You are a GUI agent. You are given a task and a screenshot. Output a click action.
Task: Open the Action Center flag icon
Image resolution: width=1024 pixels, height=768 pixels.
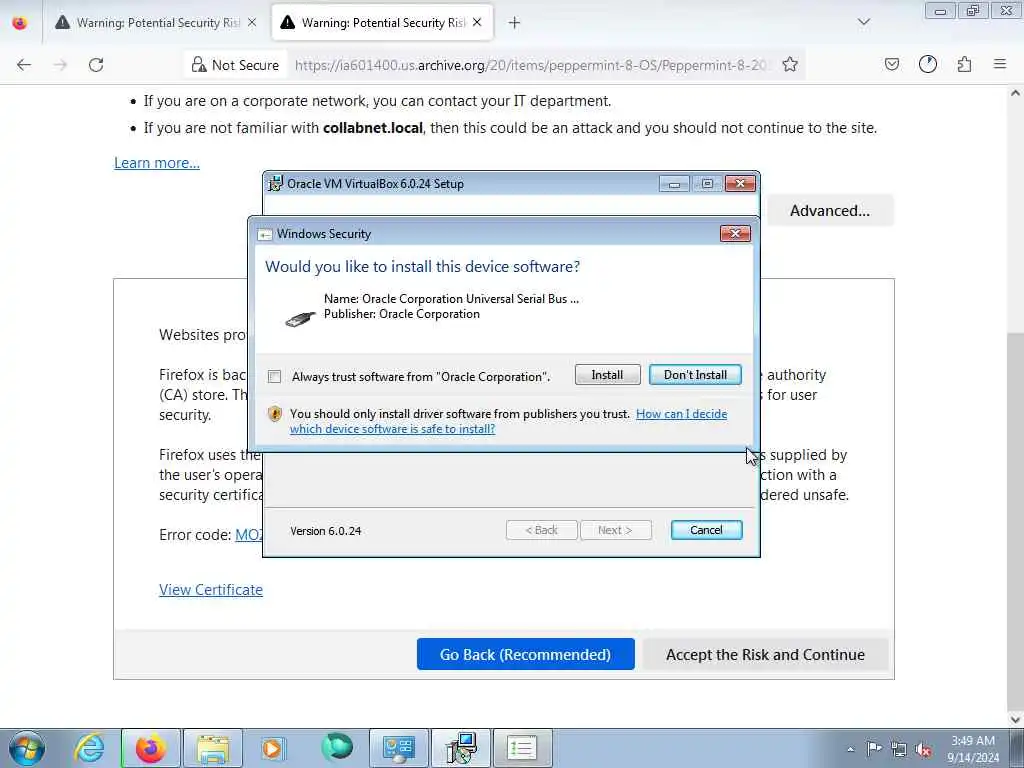click(x=874, y=749)
